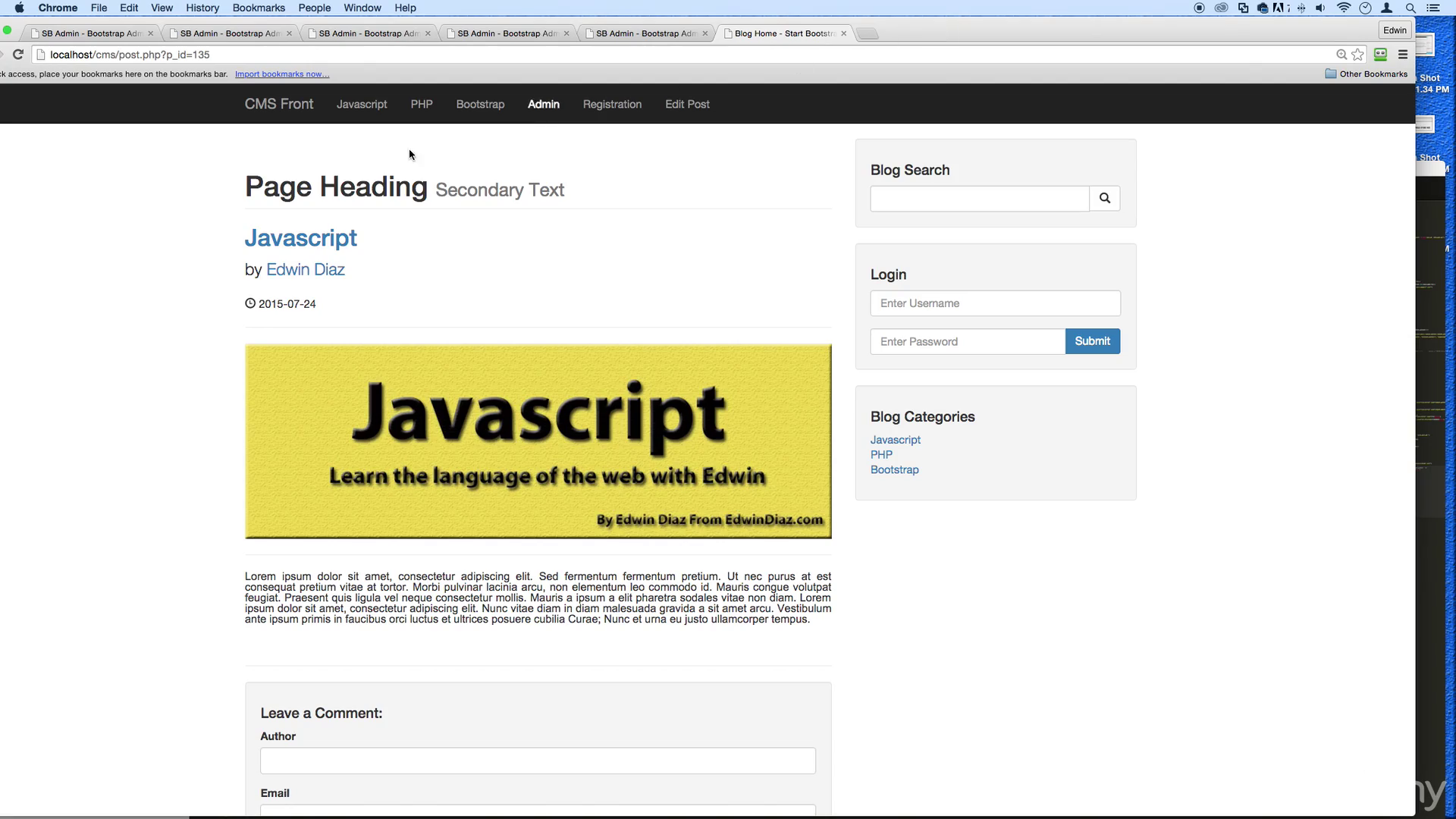Open the Bookmarks menu

259,8
